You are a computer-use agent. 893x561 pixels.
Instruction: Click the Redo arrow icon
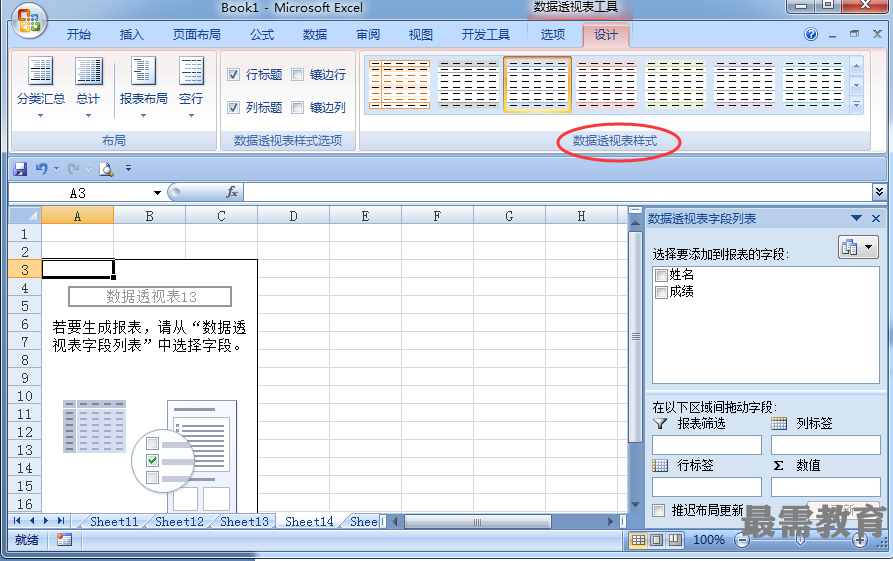point(73,169)
